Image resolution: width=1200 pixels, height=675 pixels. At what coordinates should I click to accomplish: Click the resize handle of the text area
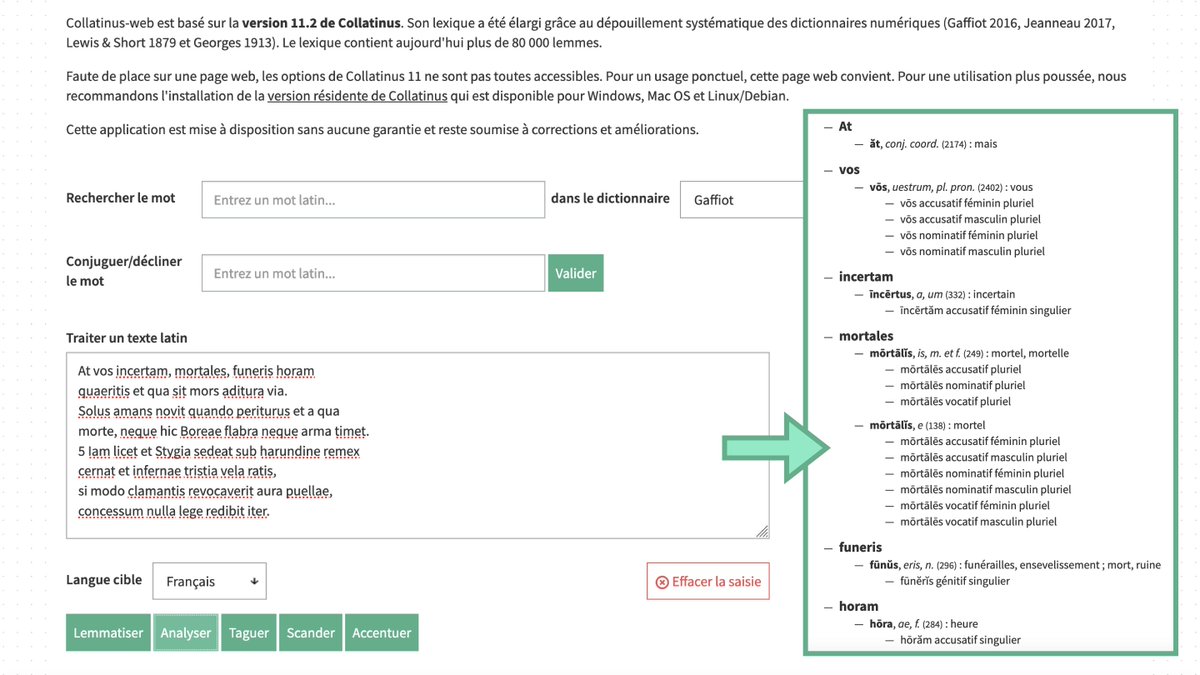763,533
